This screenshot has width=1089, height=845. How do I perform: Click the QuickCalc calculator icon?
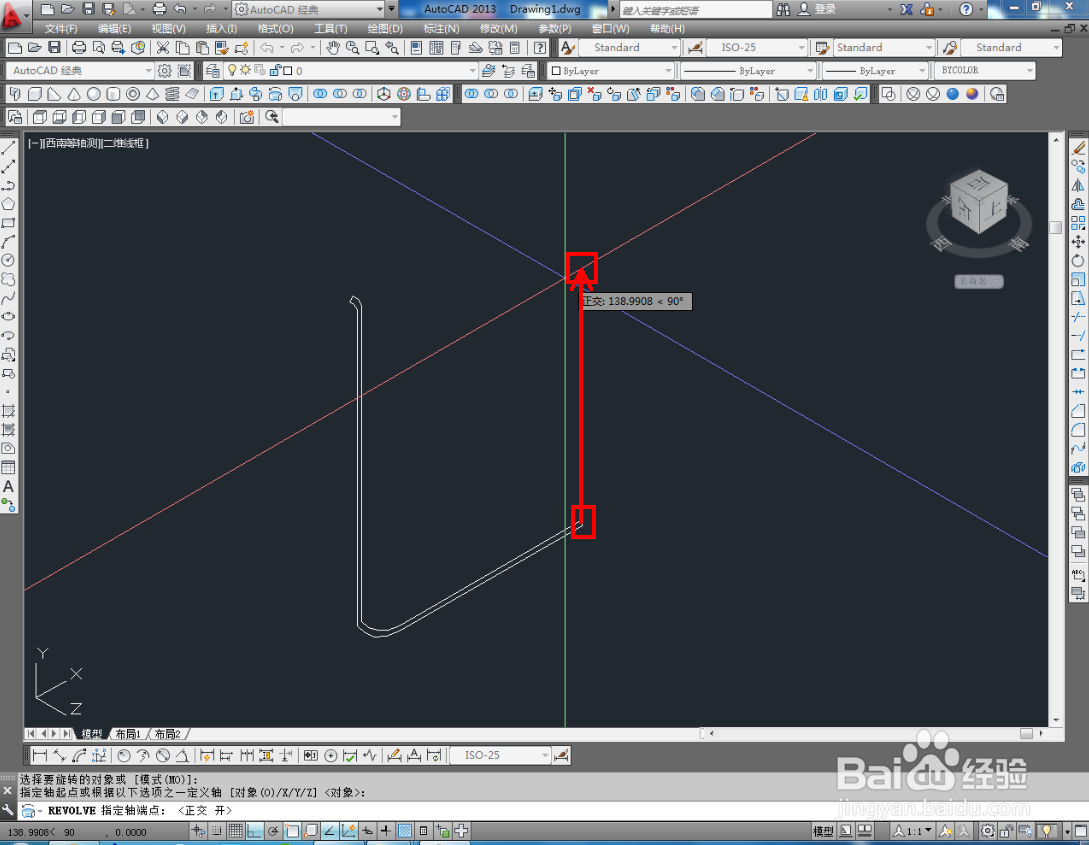click(515, 47)
